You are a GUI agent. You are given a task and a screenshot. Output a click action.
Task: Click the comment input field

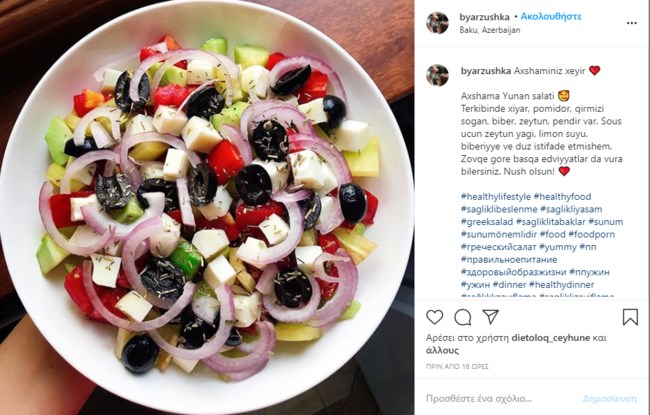pos(502,399)
